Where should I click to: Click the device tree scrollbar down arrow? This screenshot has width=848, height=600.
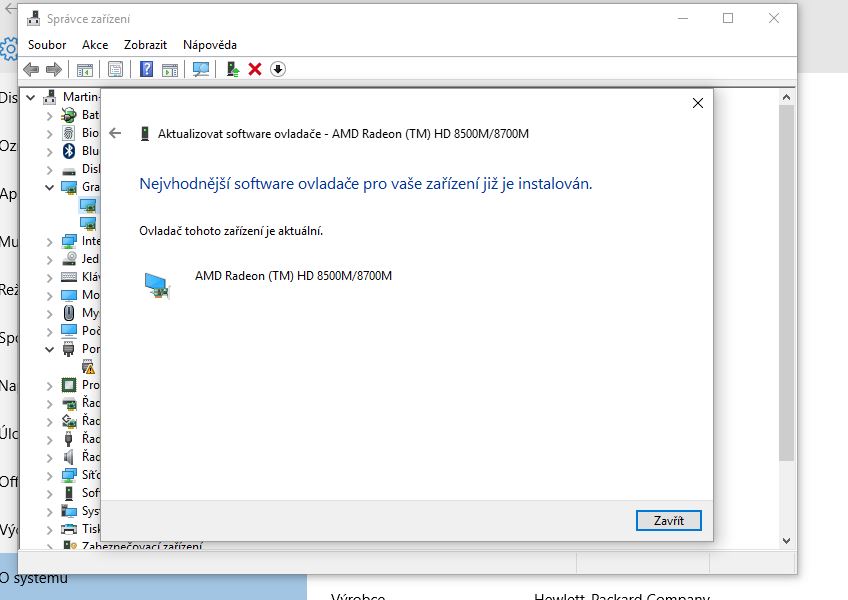coord(786,540)
